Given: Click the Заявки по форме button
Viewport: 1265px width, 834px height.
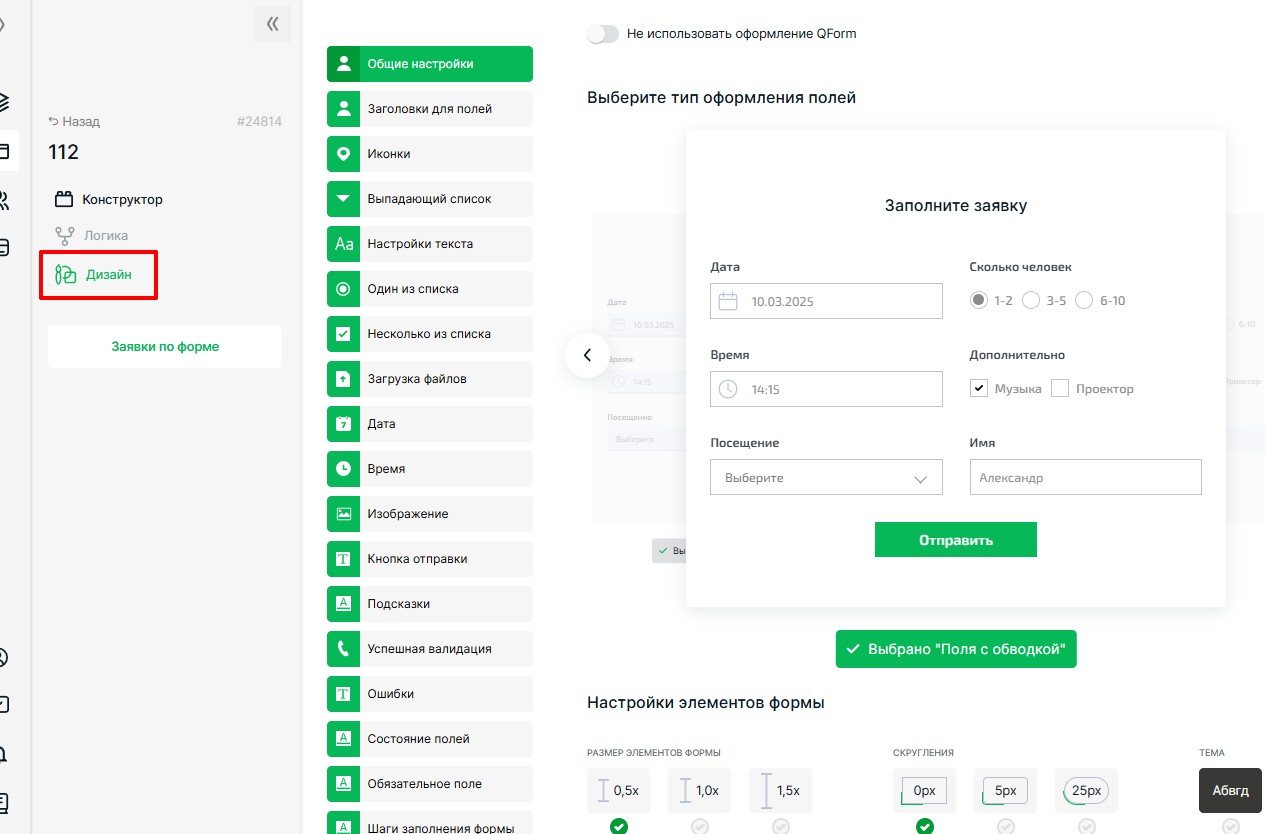Looking at the screenshot, I should click(165, 347).
